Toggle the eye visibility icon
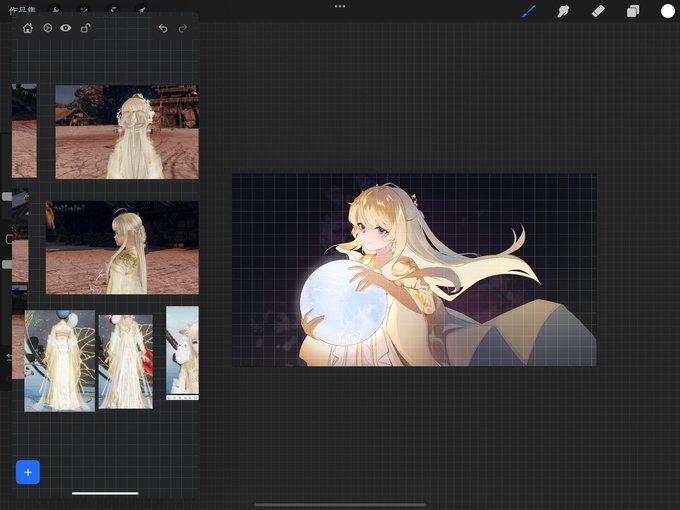This screenshot has width=680, height=510. tap(65, 28)
